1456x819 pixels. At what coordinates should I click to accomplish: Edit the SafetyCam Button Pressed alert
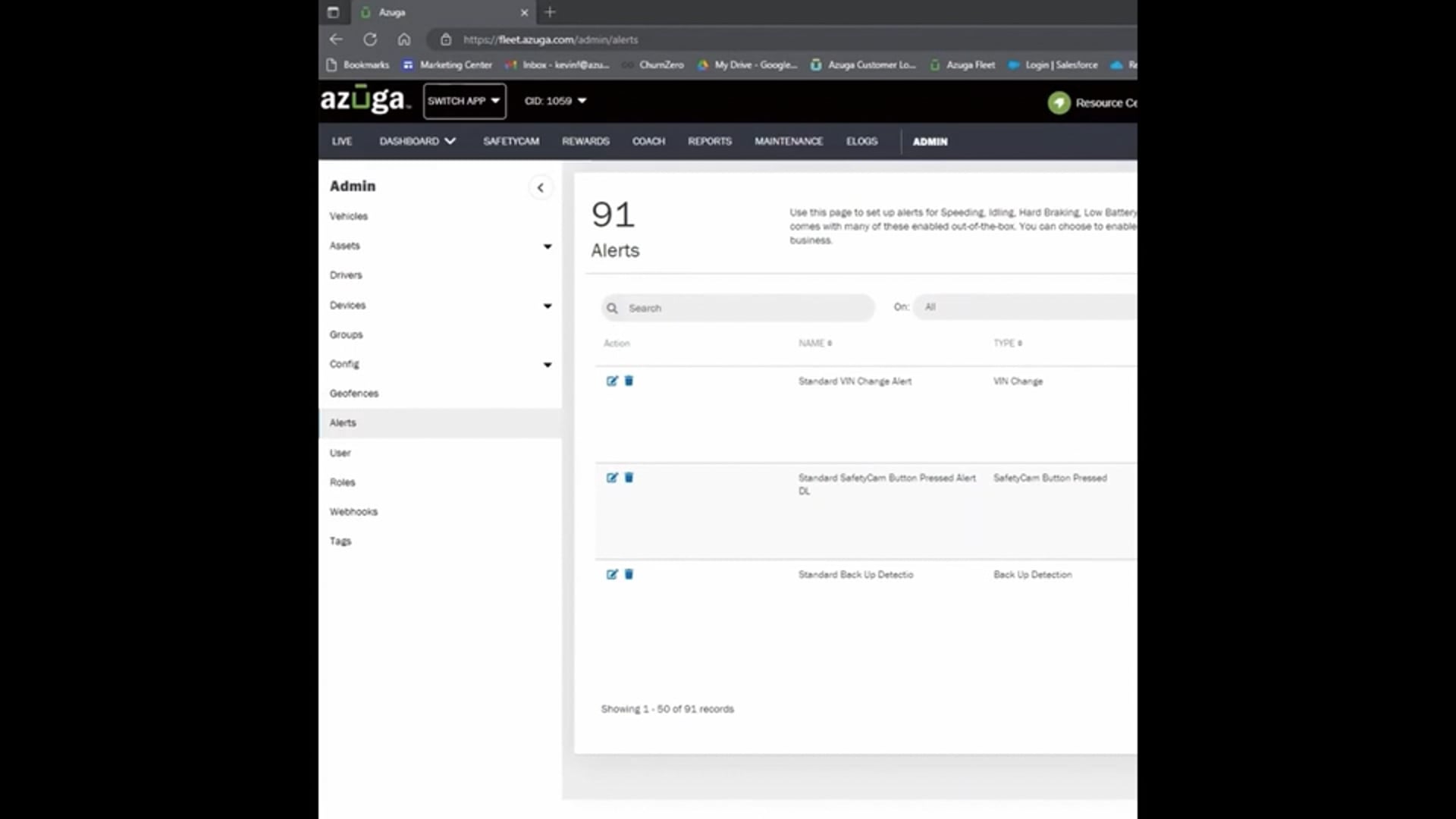coord(612,478)
